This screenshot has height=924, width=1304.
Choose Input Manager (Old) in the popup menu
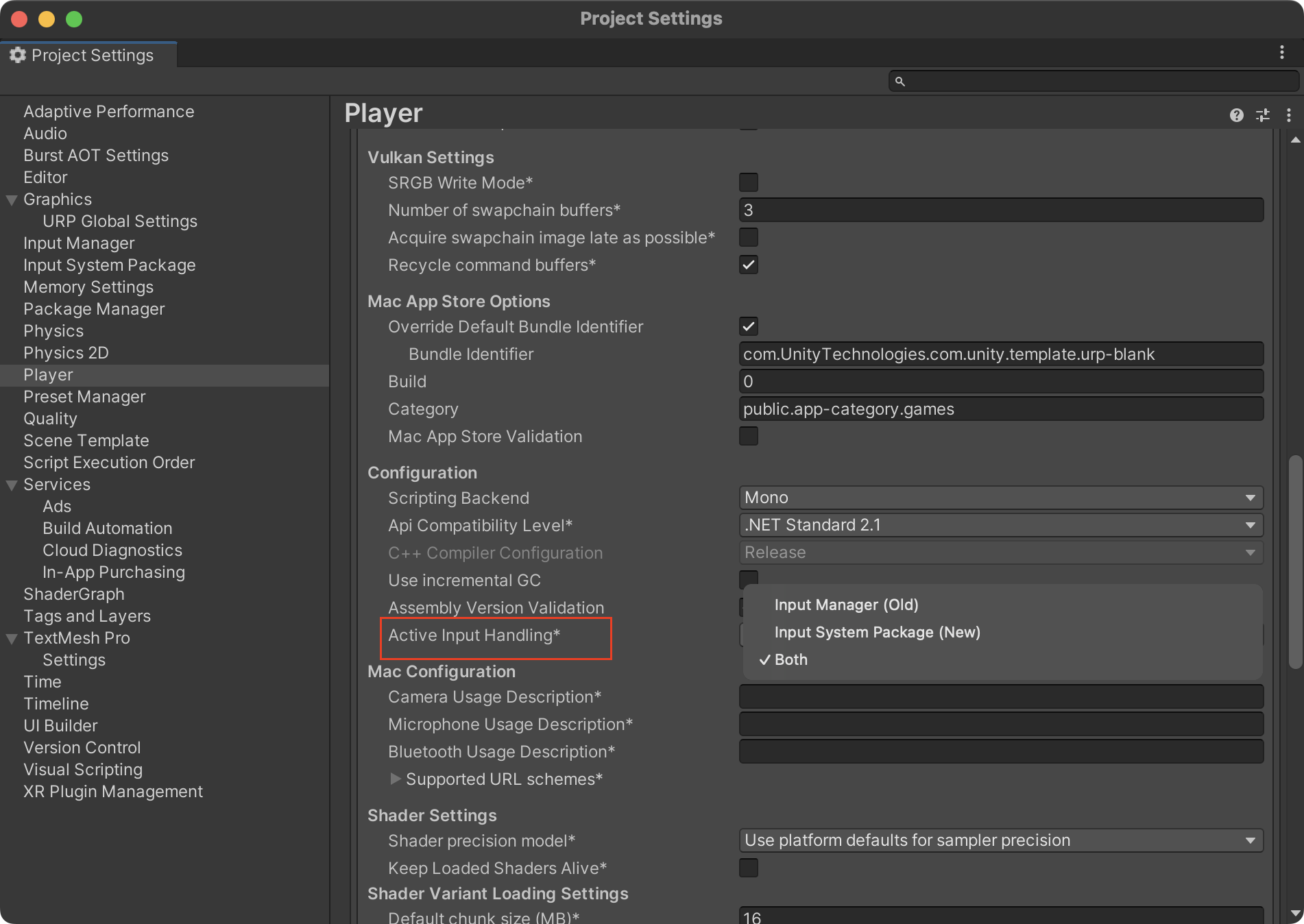846,605
